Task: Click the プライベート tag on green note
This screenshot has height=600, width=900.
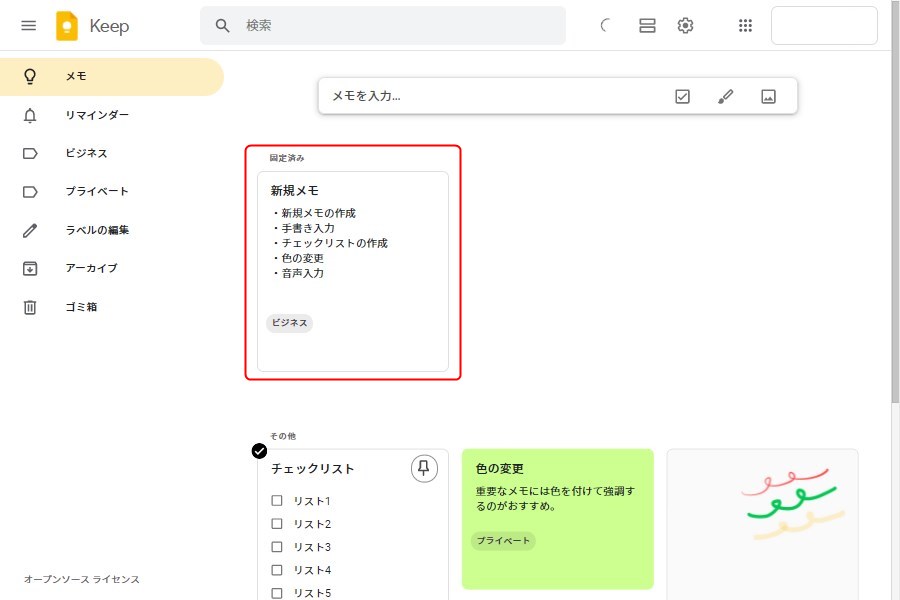Action: coord(503,541)
